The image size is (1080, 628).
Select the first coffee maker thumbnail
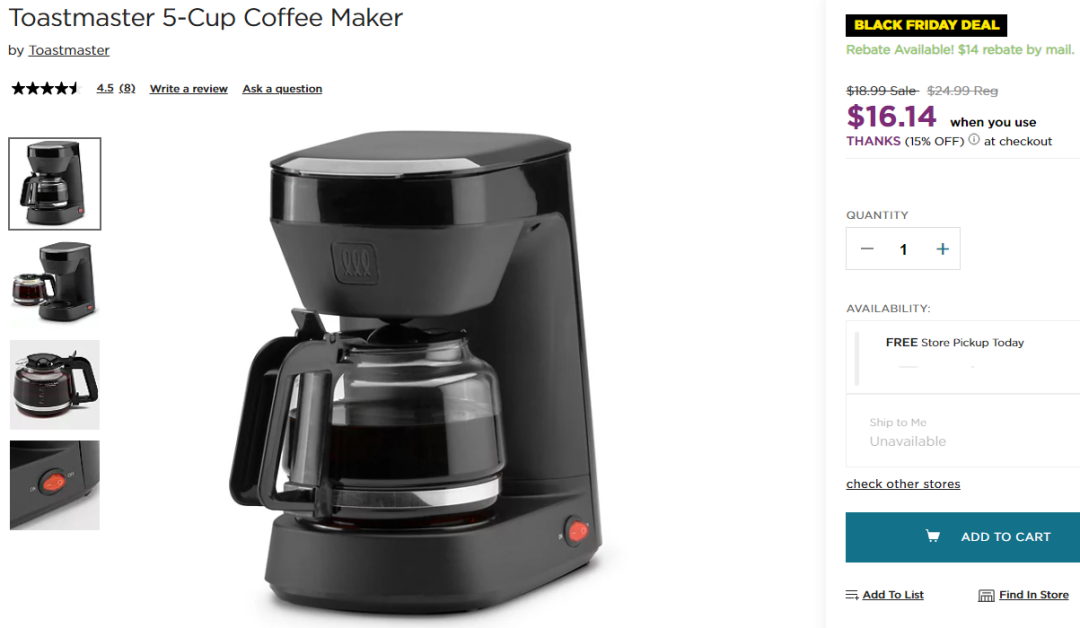coord(54,184)
